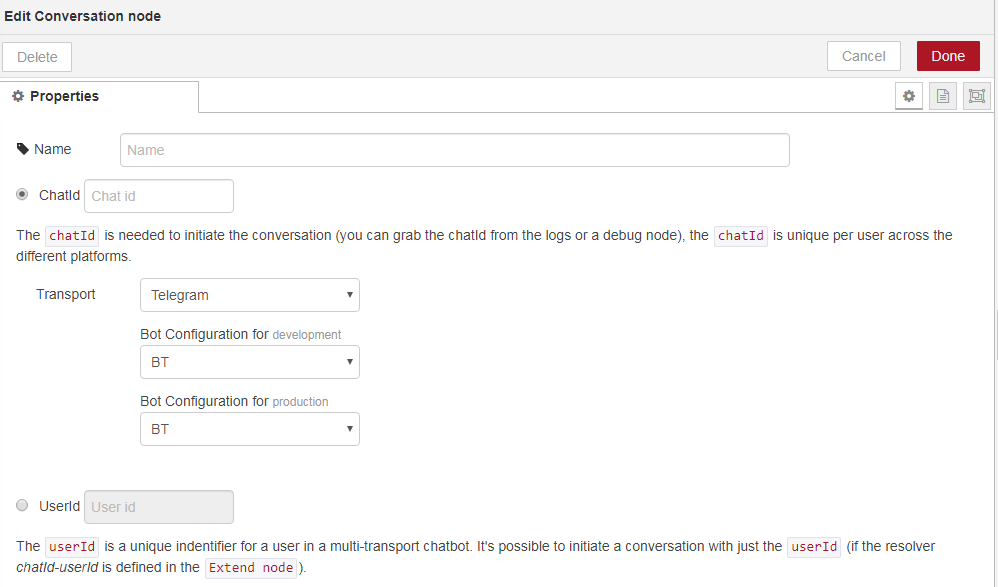Cancel editing the Conversation node
The image size is (998, 587).
coord(863,56)
